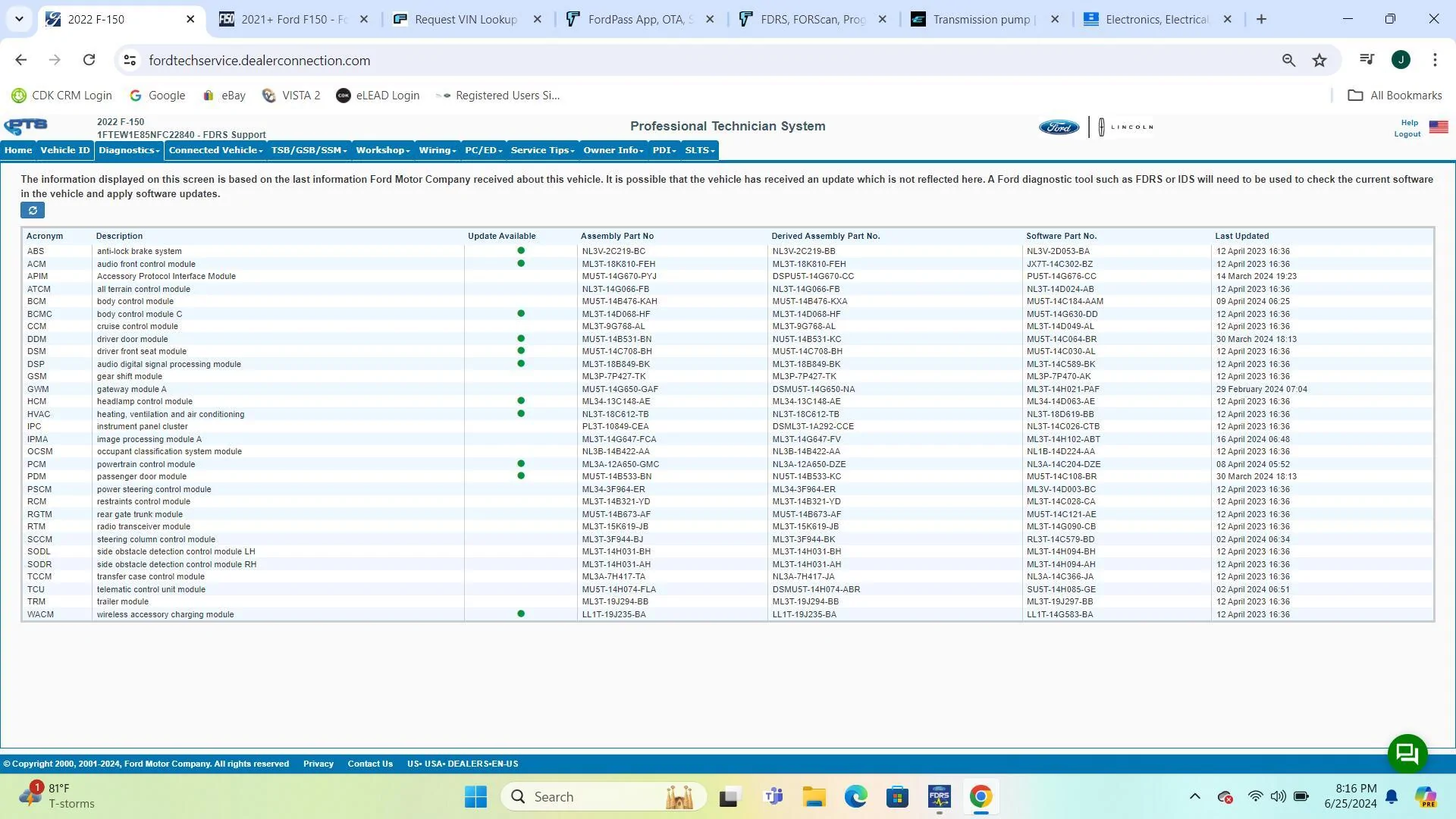
Task: Open the Vehicle ID menu item
Action: pos(65,150)
